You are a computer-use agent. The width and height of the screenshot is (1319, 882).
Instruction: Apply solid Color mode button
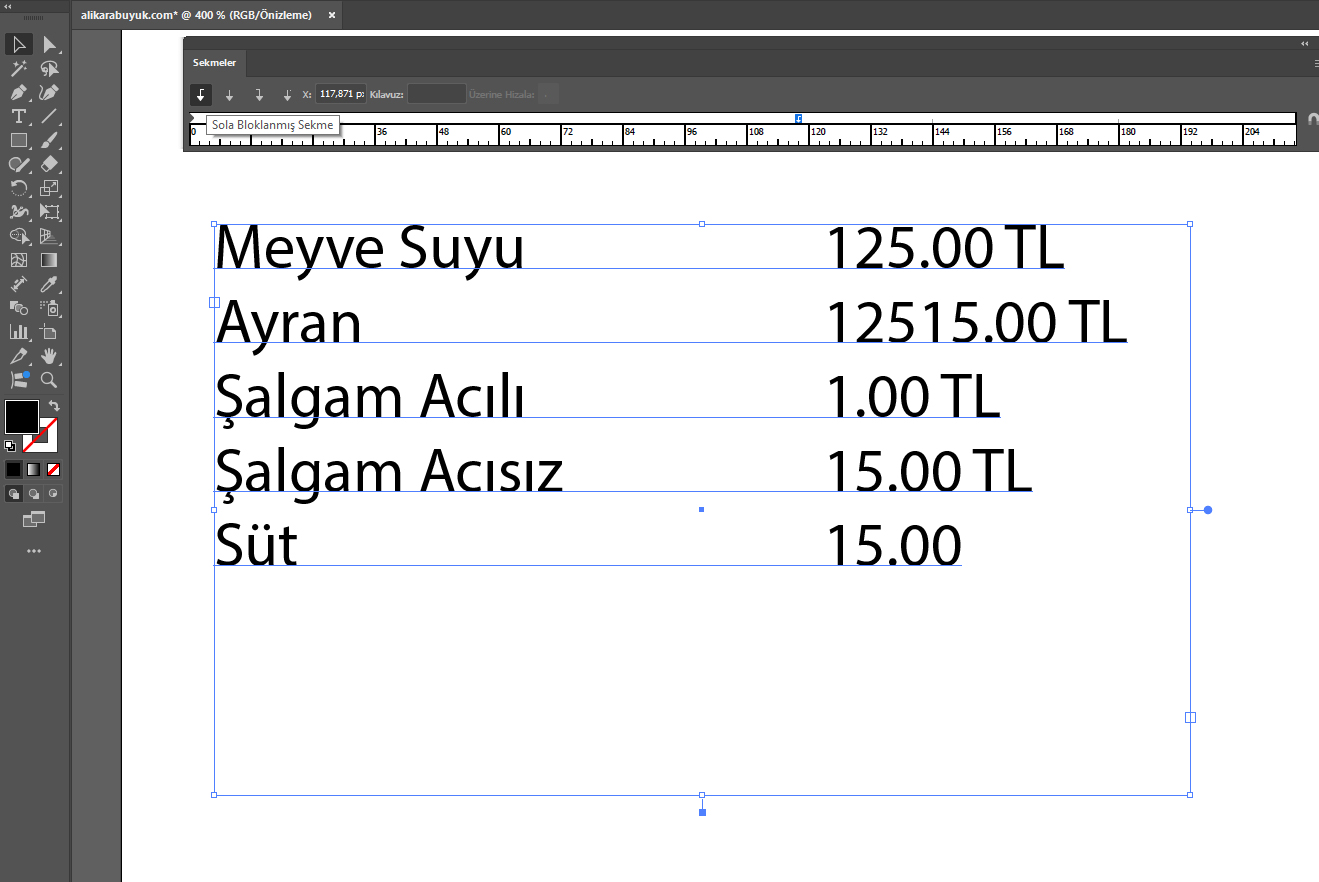[x=14, y=469]
